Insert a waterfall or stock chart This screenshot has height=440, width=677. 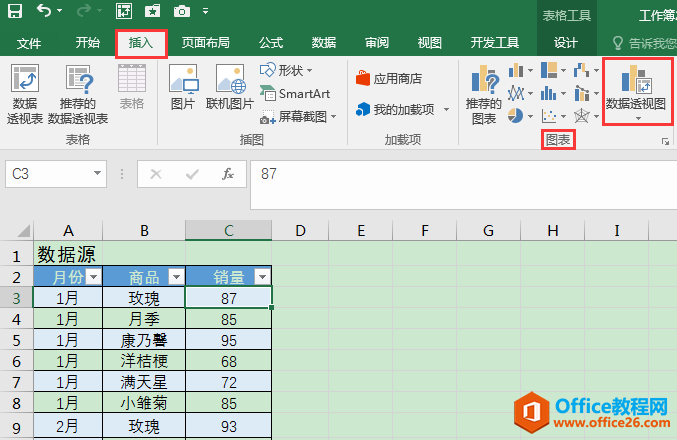(x=586, y=70)
